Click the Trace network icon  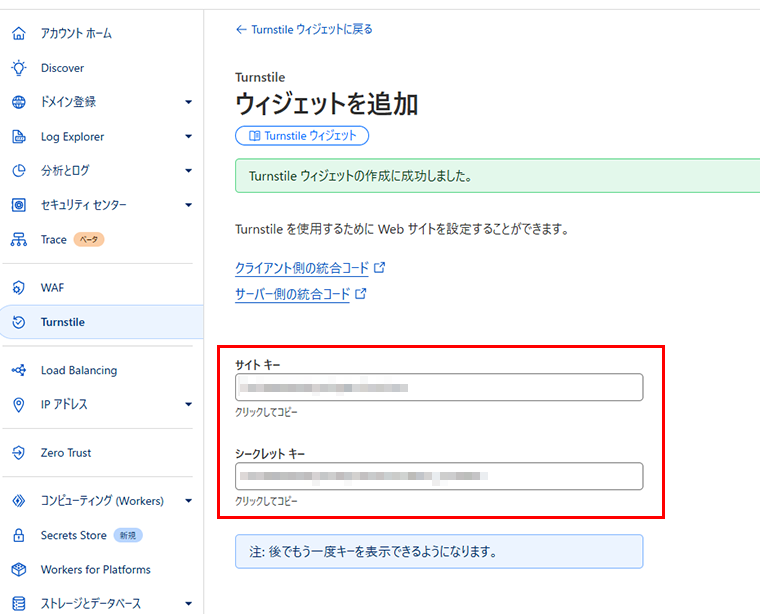(18, 239)
